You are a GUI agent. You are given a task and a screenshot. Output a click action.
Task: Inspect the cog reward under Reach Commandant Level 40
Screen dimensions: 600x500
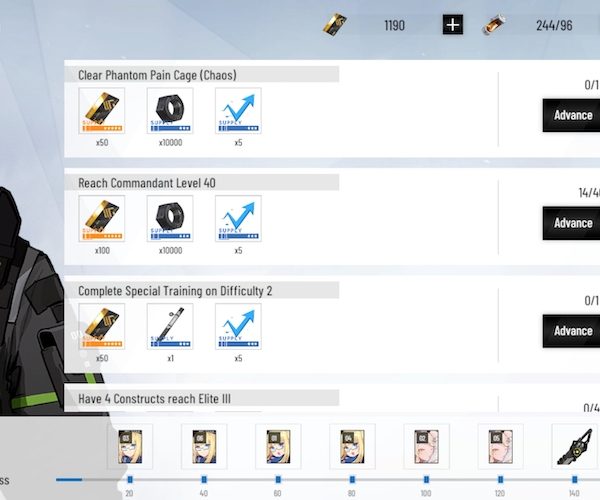pyautogui.click(x=170, y=219)
